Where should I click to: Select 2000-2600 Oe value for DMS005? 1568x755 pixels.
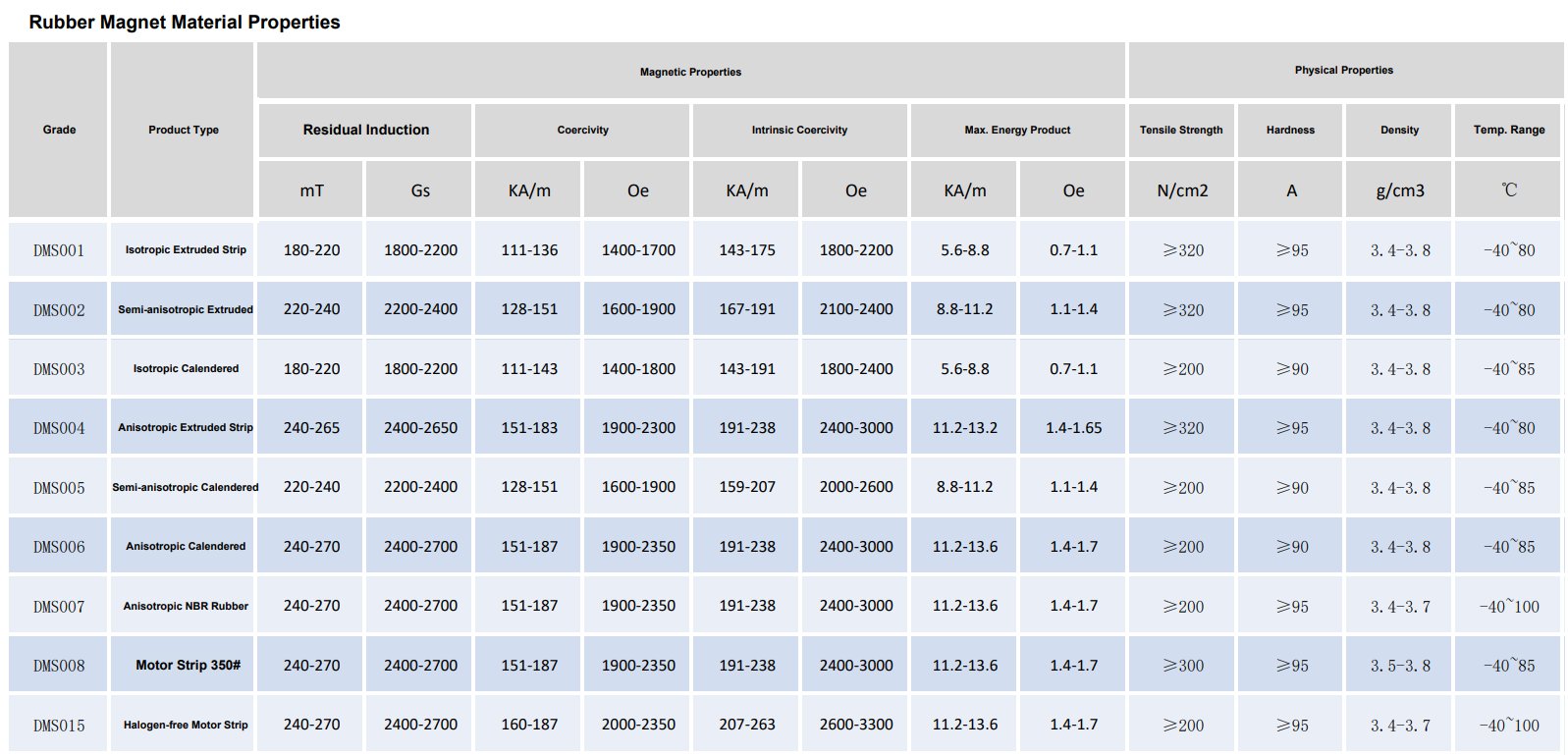coord(856,487)
